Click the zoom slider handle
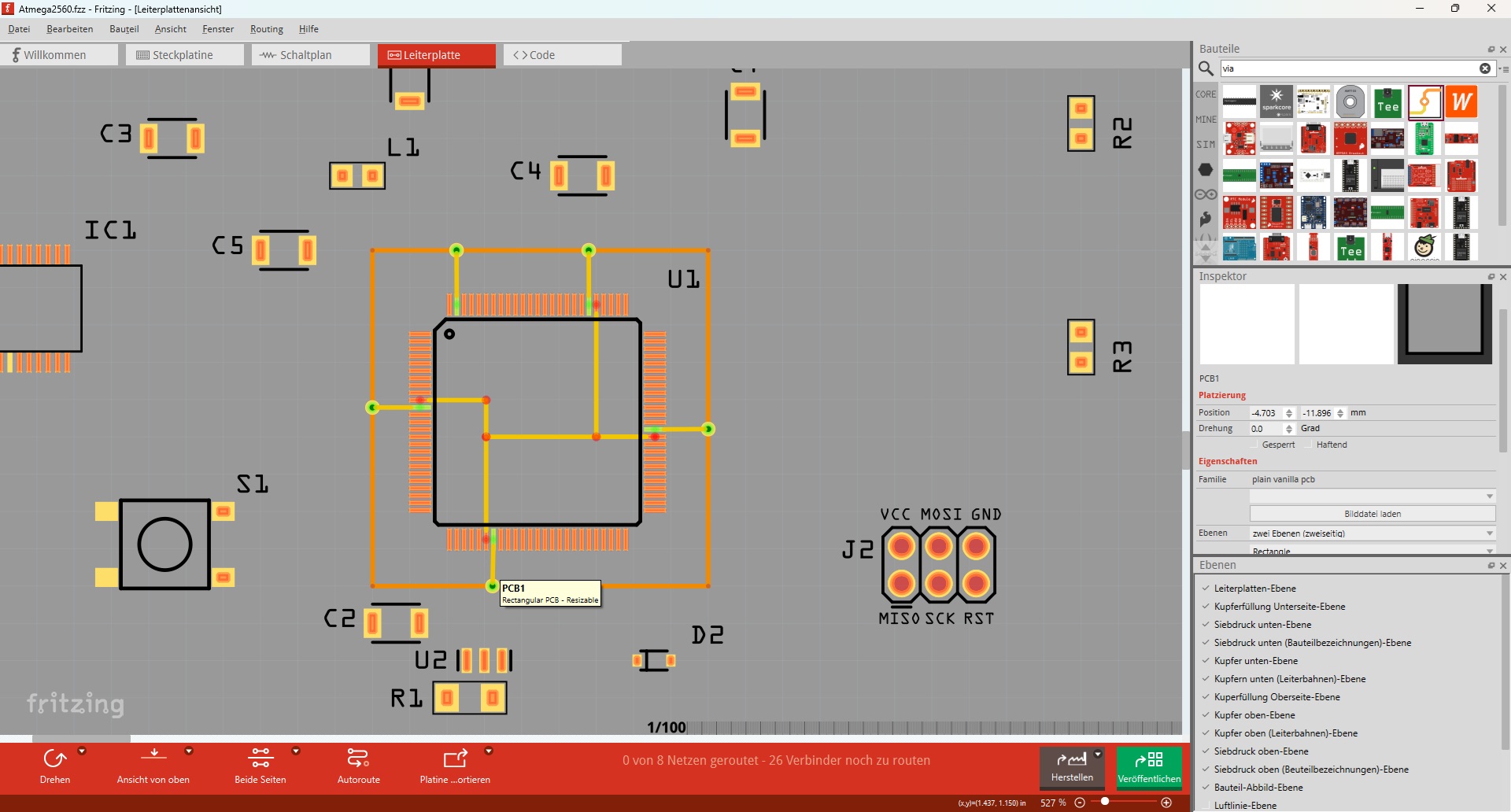Viewport: 1511px width, 812px height. 1105,802
